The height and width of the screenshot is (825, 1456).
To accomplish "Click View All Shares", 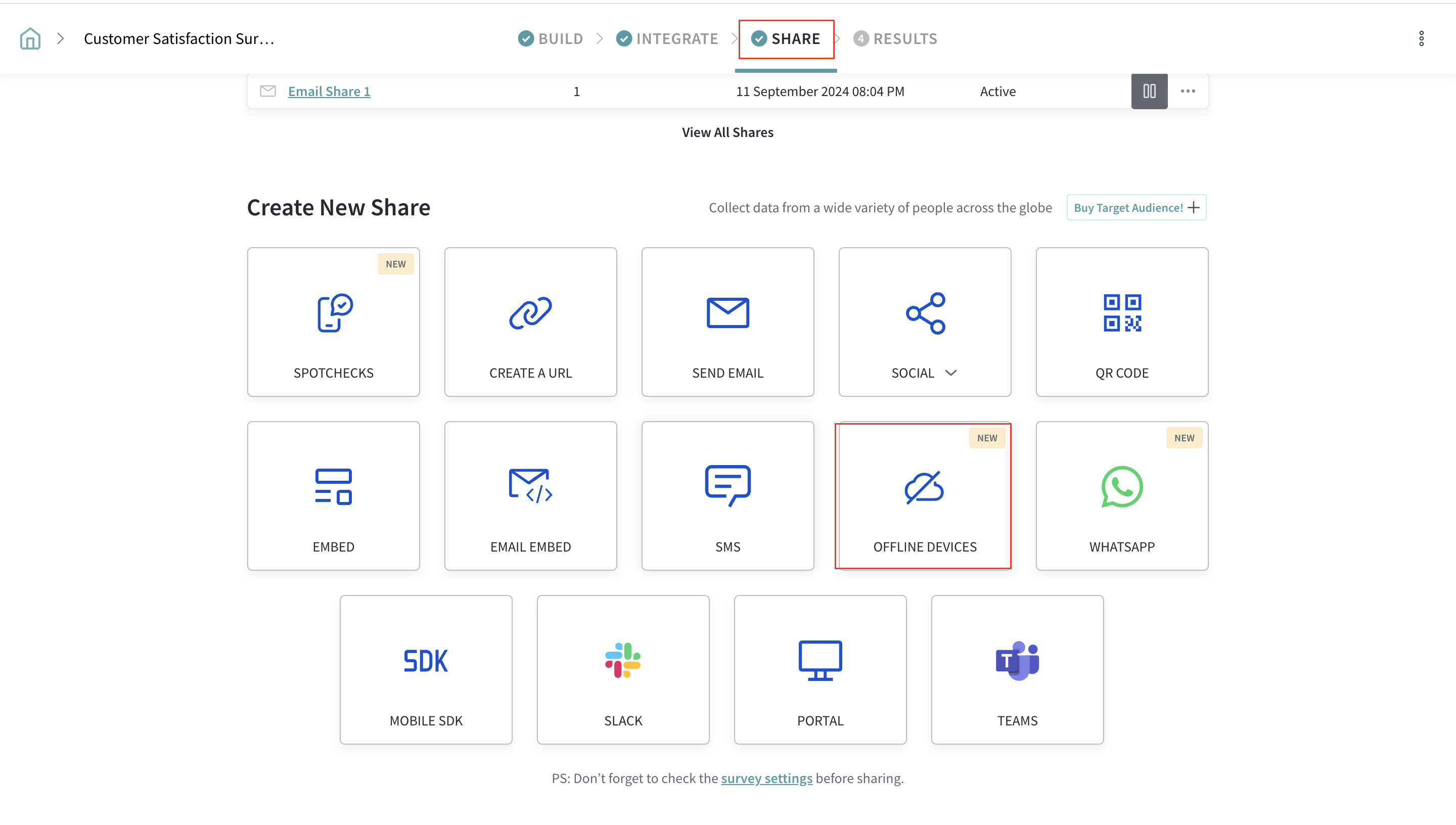I will (x=727, y=132).
